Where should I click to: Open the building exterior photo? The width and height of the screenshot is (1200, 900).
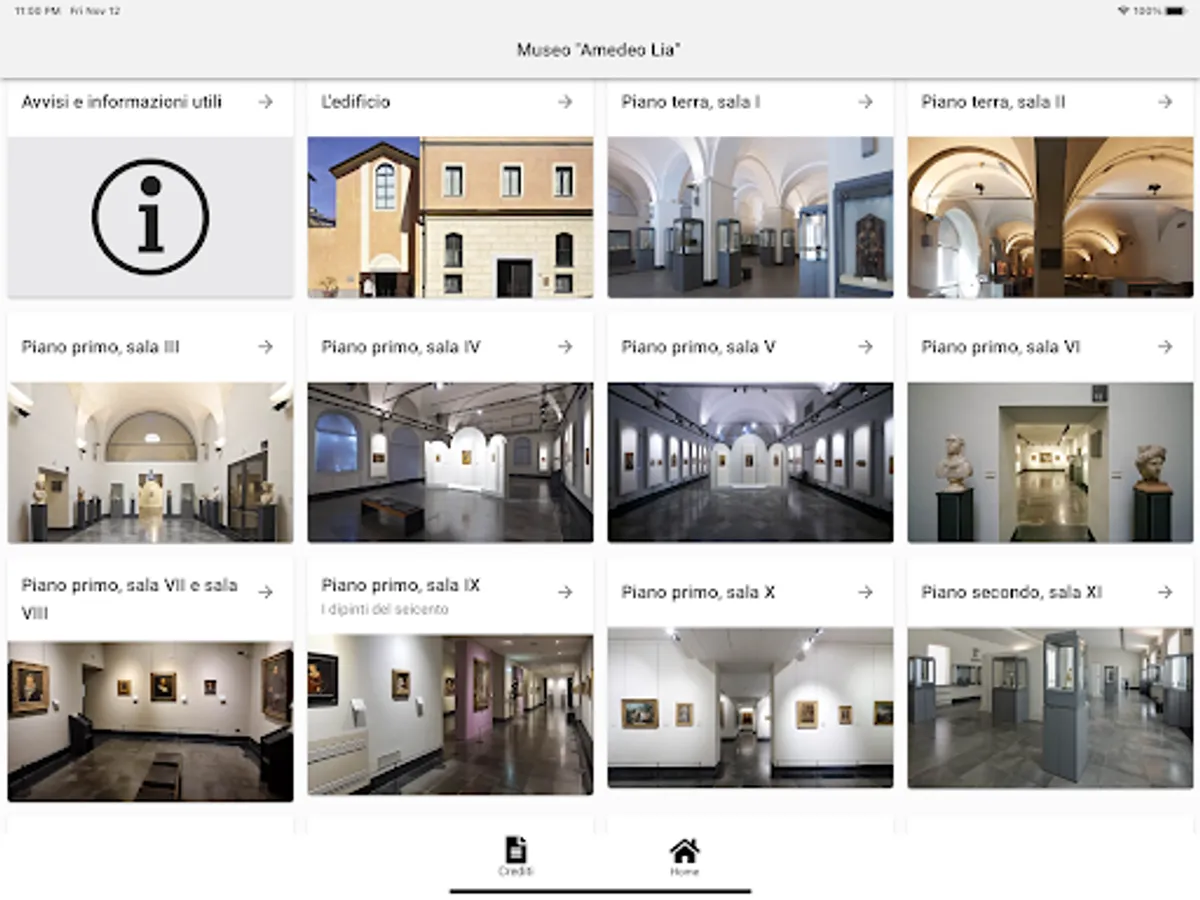tap(450, 217)
